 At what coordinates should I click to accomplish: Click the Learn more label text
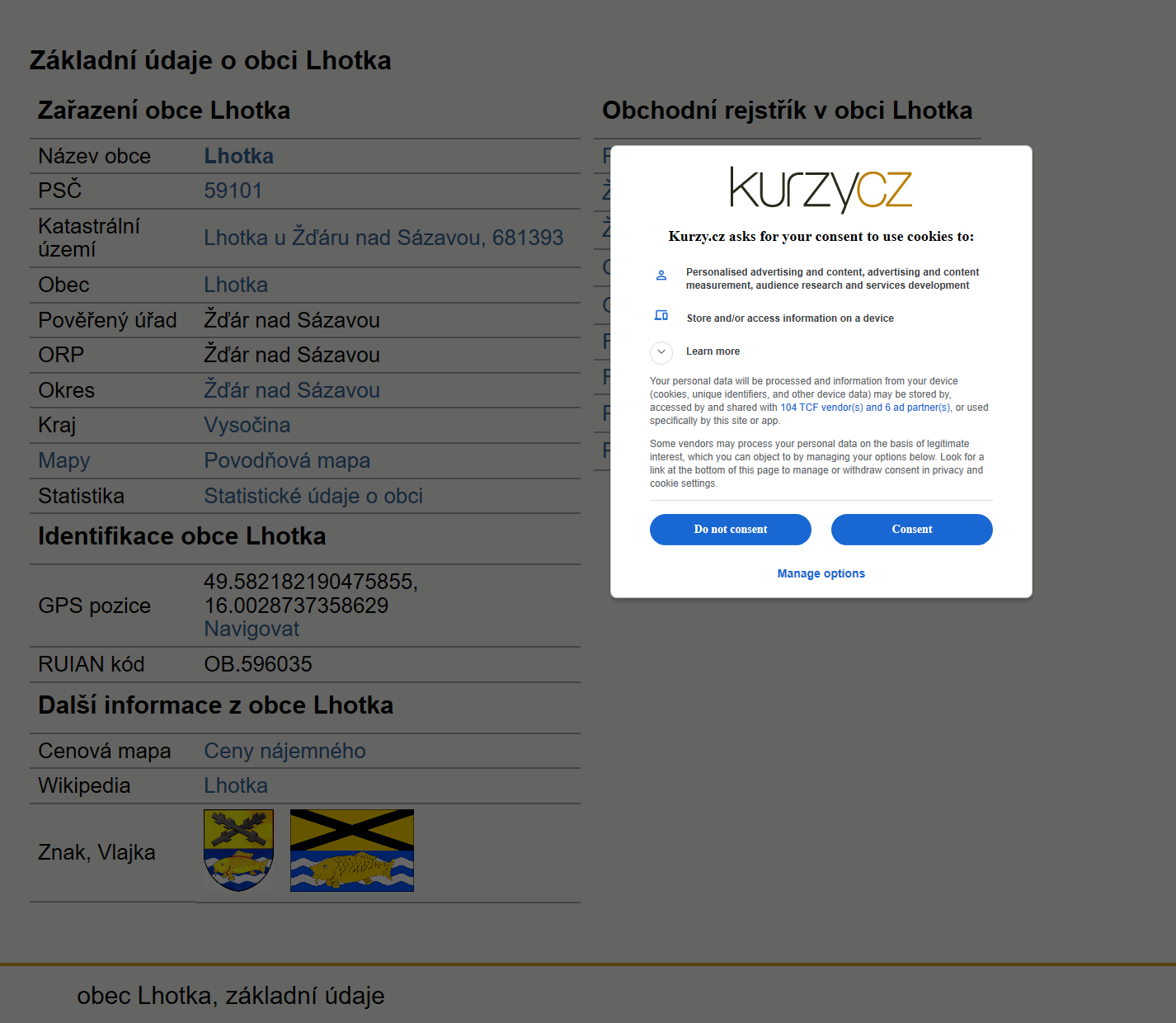coord(713,351)
